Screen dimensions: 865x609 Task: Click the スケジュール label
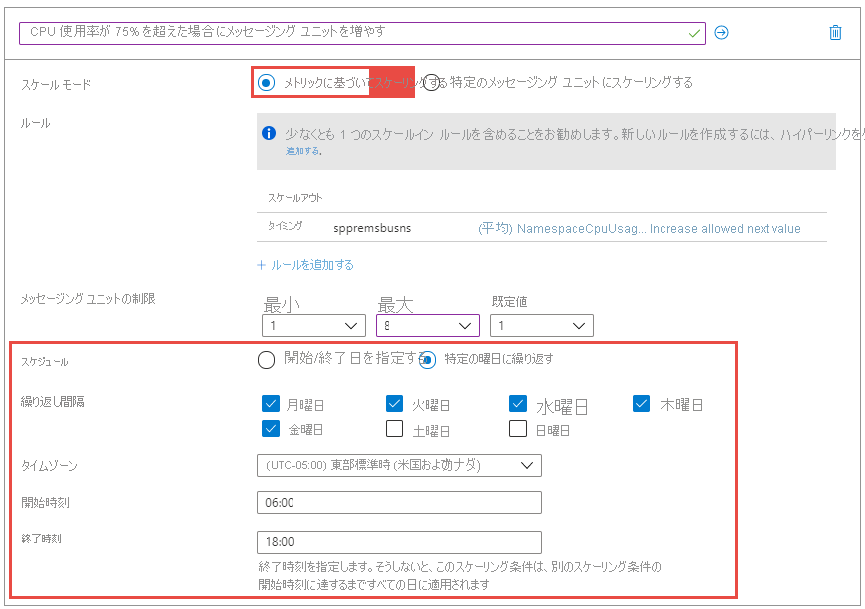[45, 362]
